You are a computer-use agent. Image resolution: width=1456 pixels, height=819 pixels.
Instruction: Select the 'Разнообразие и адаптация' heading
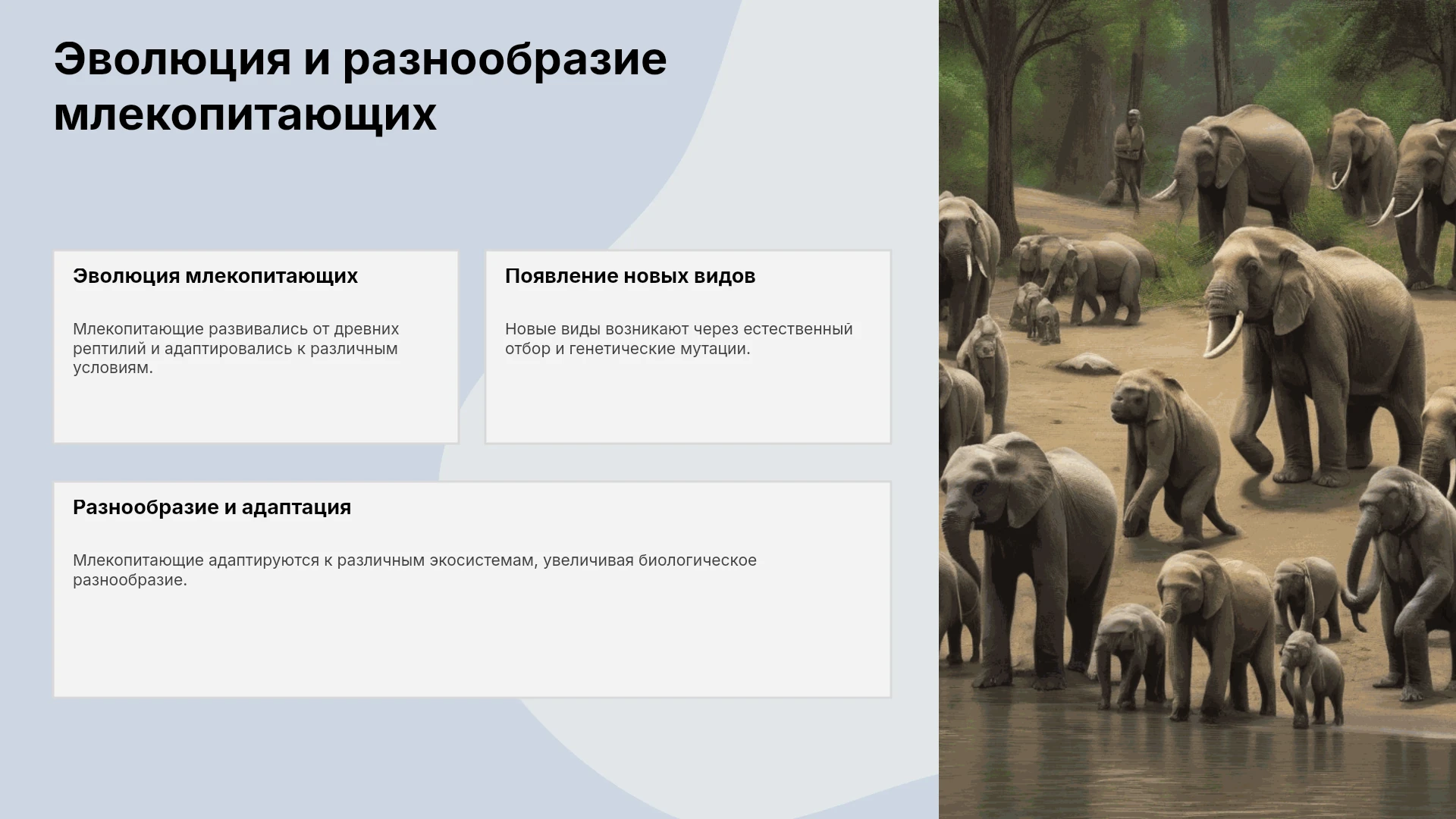[212, 507]
